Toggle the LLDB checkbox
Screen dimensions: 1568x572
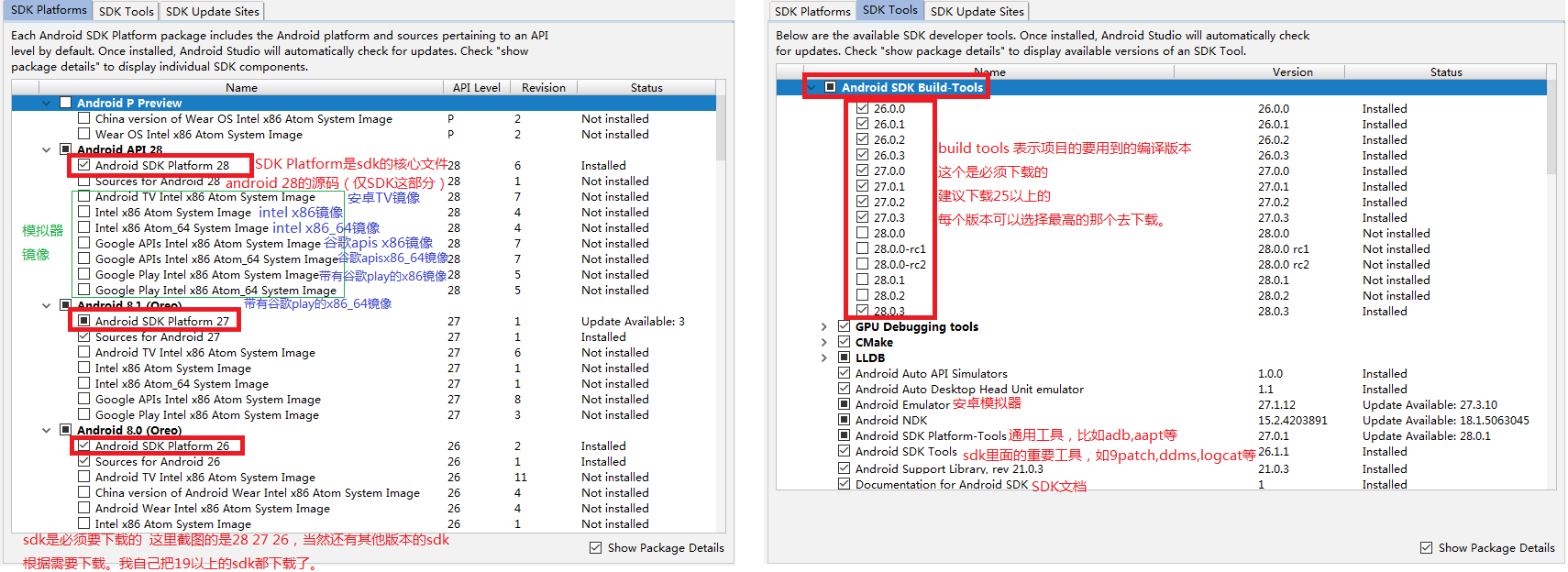(844, 357)
